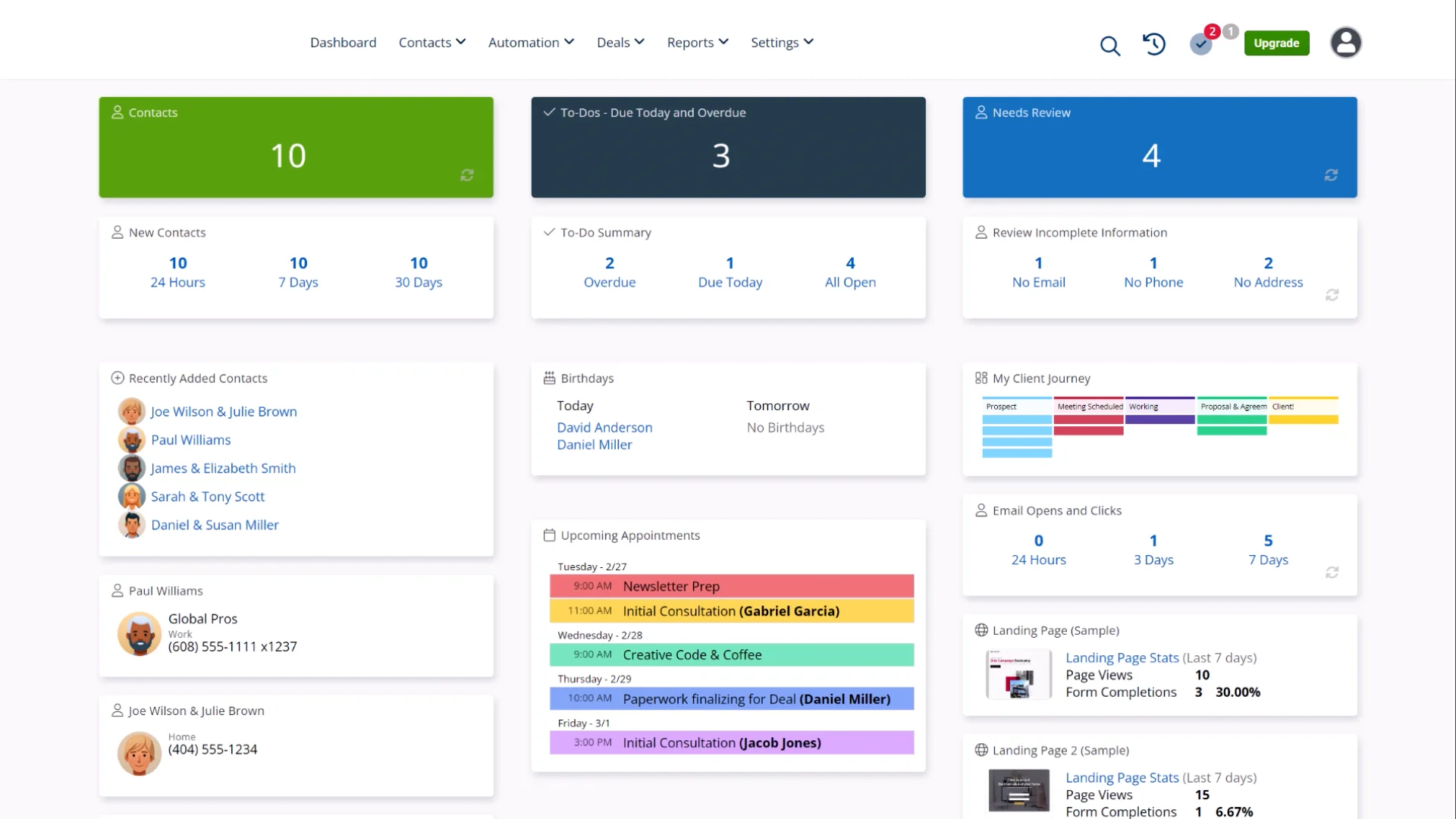Open the recent history clock icon
Image resolution: width=1456 pixels, height=819 pixels.
(1154, 44)
